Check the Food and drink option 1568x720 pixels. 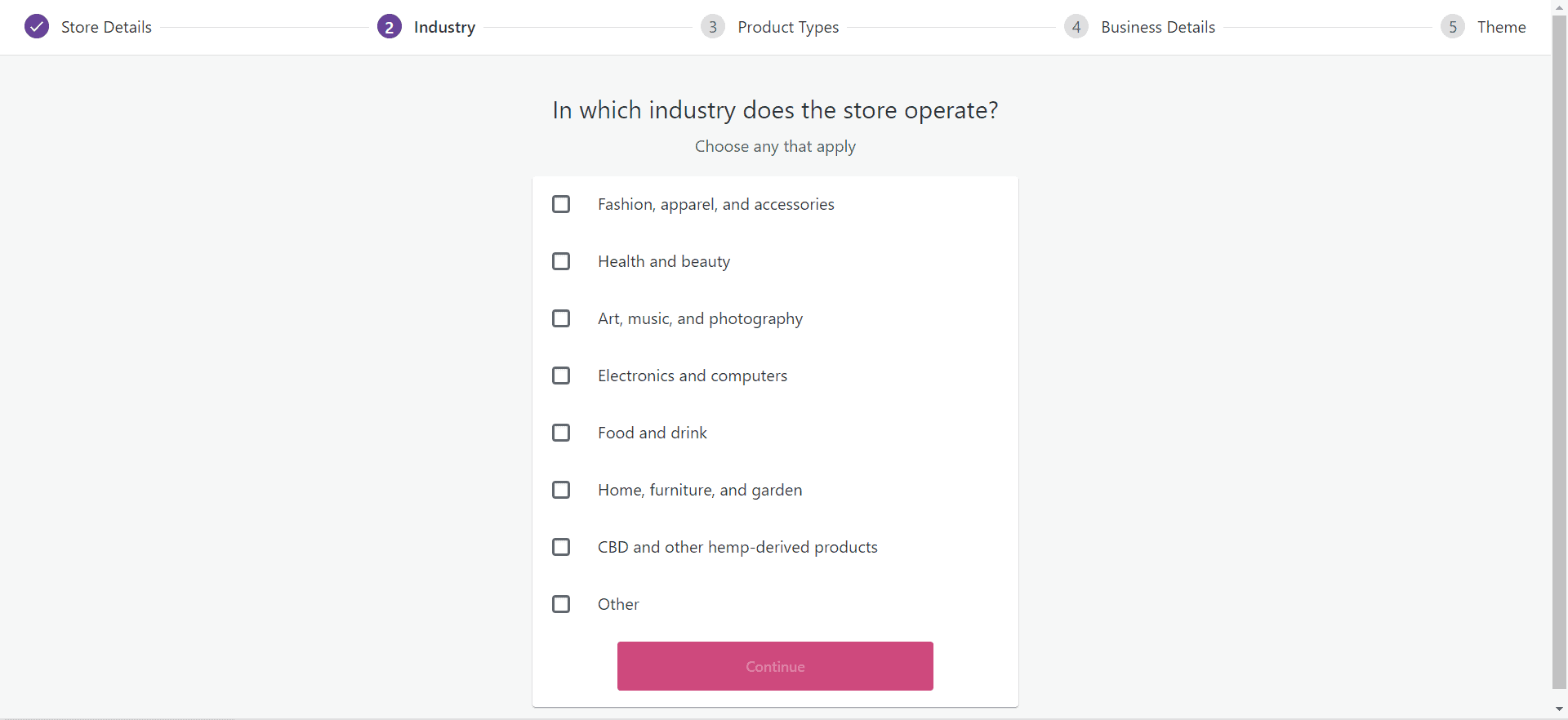coord(561,433)
